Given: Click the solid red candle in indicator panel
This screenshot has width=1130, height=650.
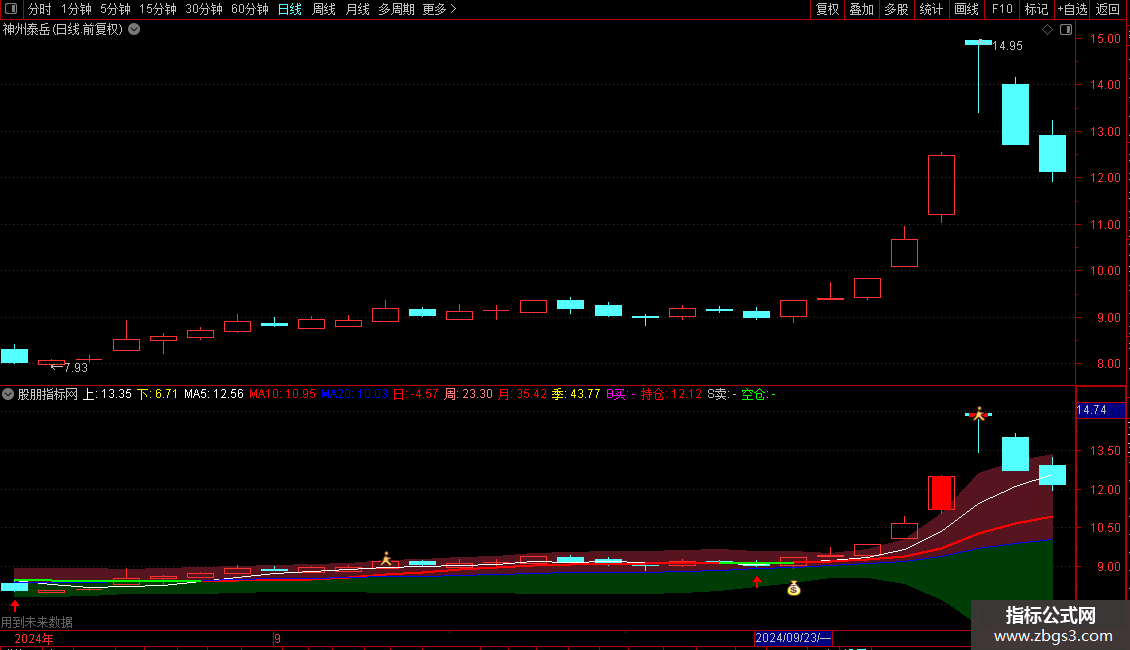Looking at the screenshot, I should [x=941, y=494].
